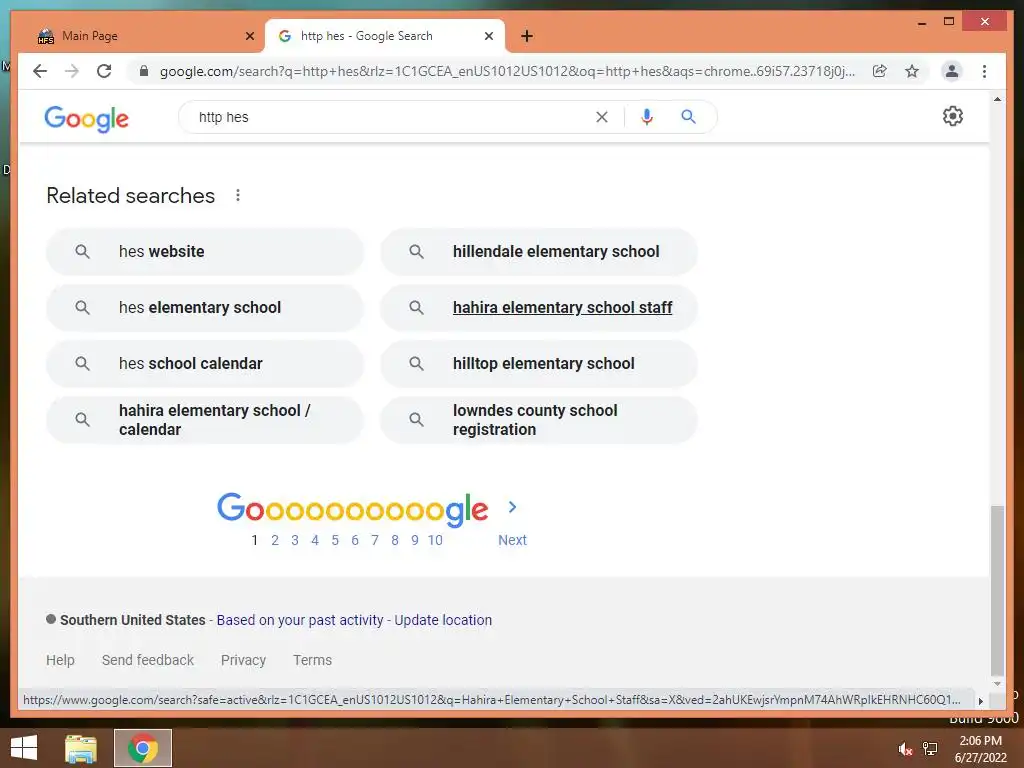1024x768 pixels.
Task: Open File Explorer from the taskbar
Action: (x=81, y=748)
